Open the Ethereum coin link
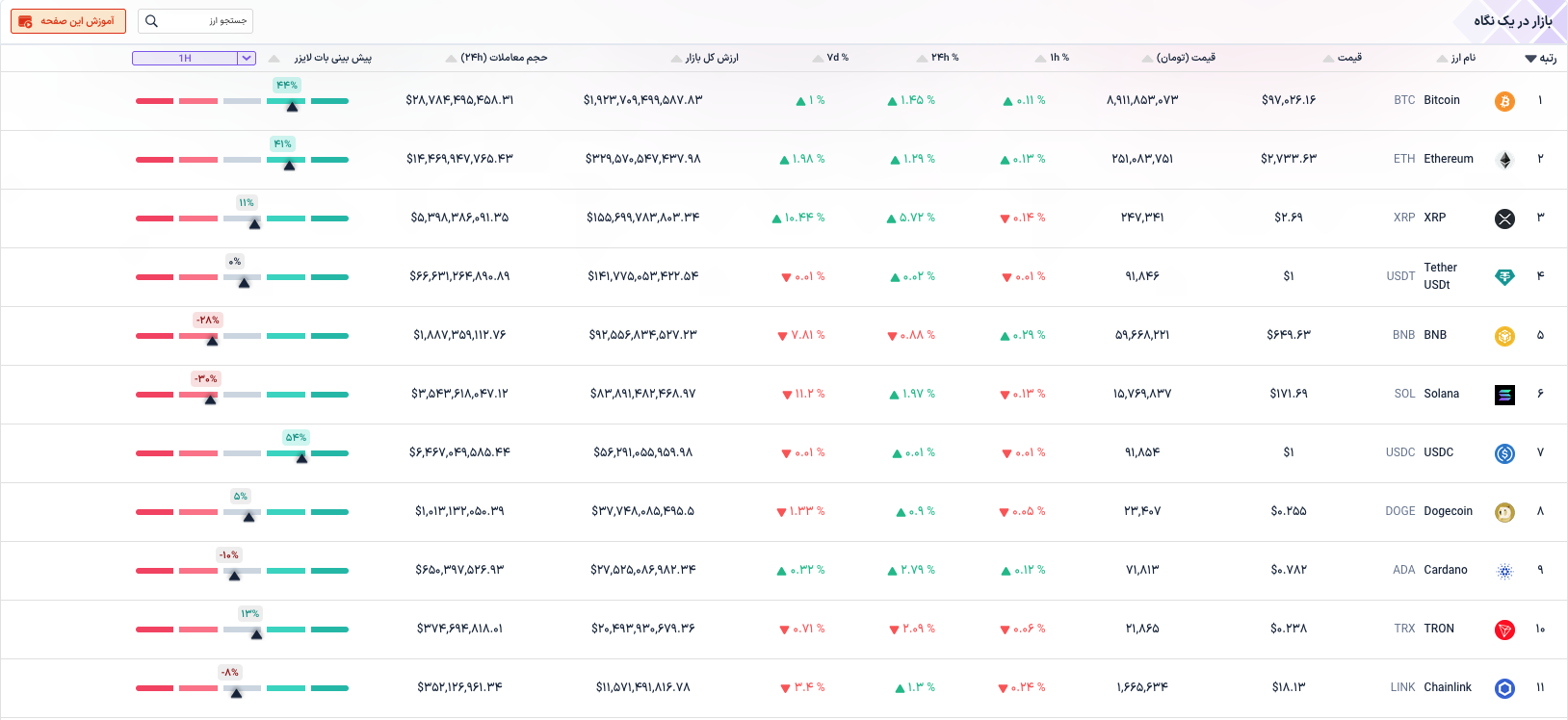The width and height of the screenshot is (1568, 720). 1448,159
